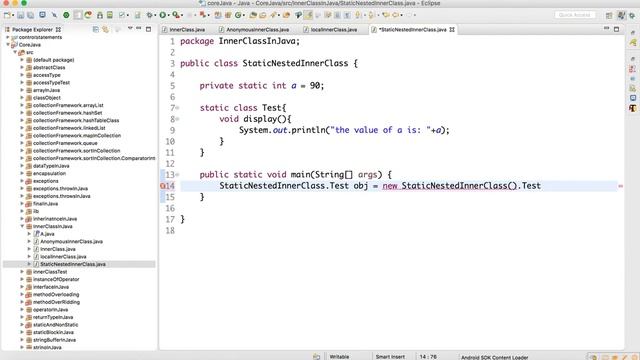This screenshot has width=640, height=360.
Task: Click the Quick Access search field
Action: point(574,15)
